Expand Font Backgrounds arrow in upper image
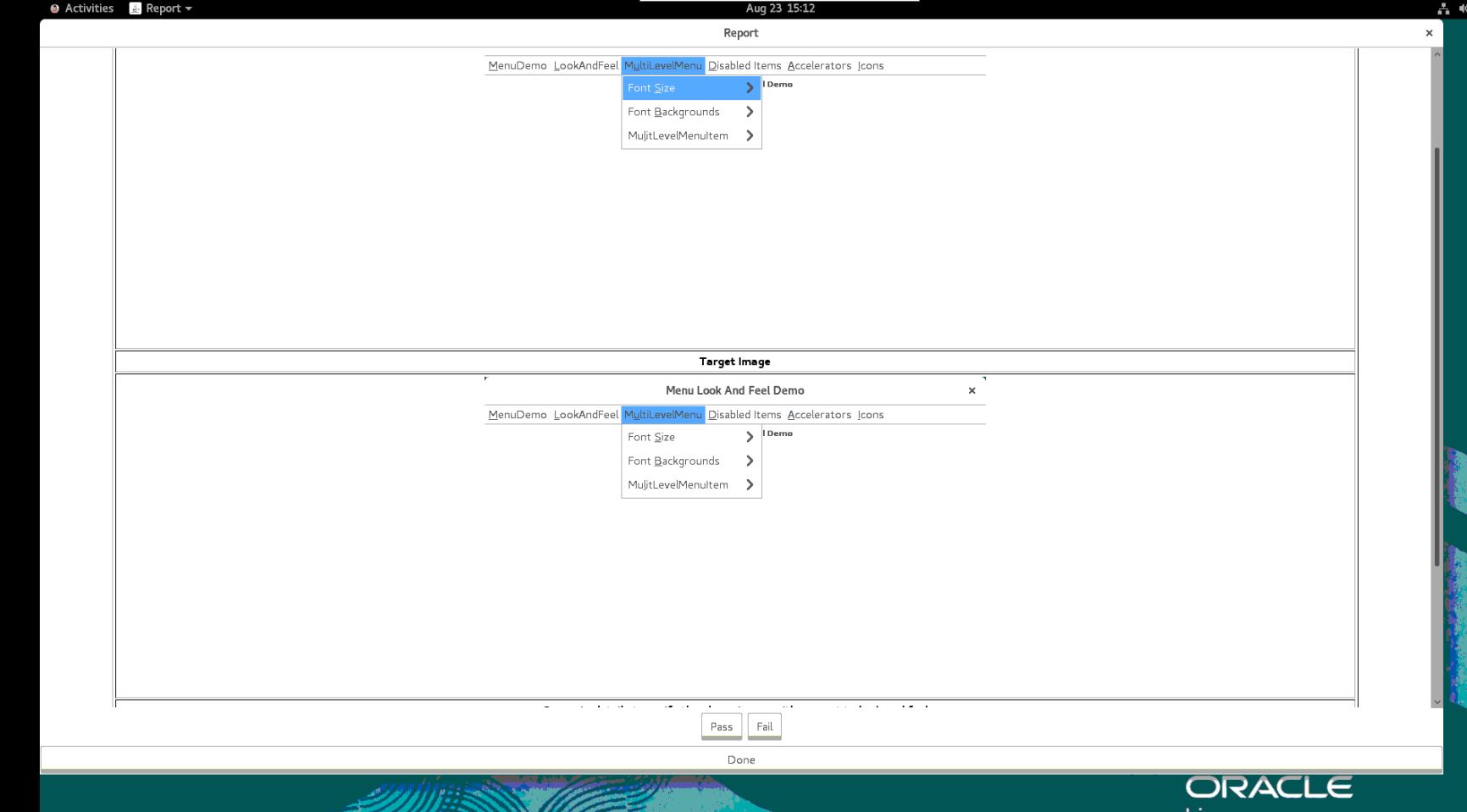 [750, 112]
